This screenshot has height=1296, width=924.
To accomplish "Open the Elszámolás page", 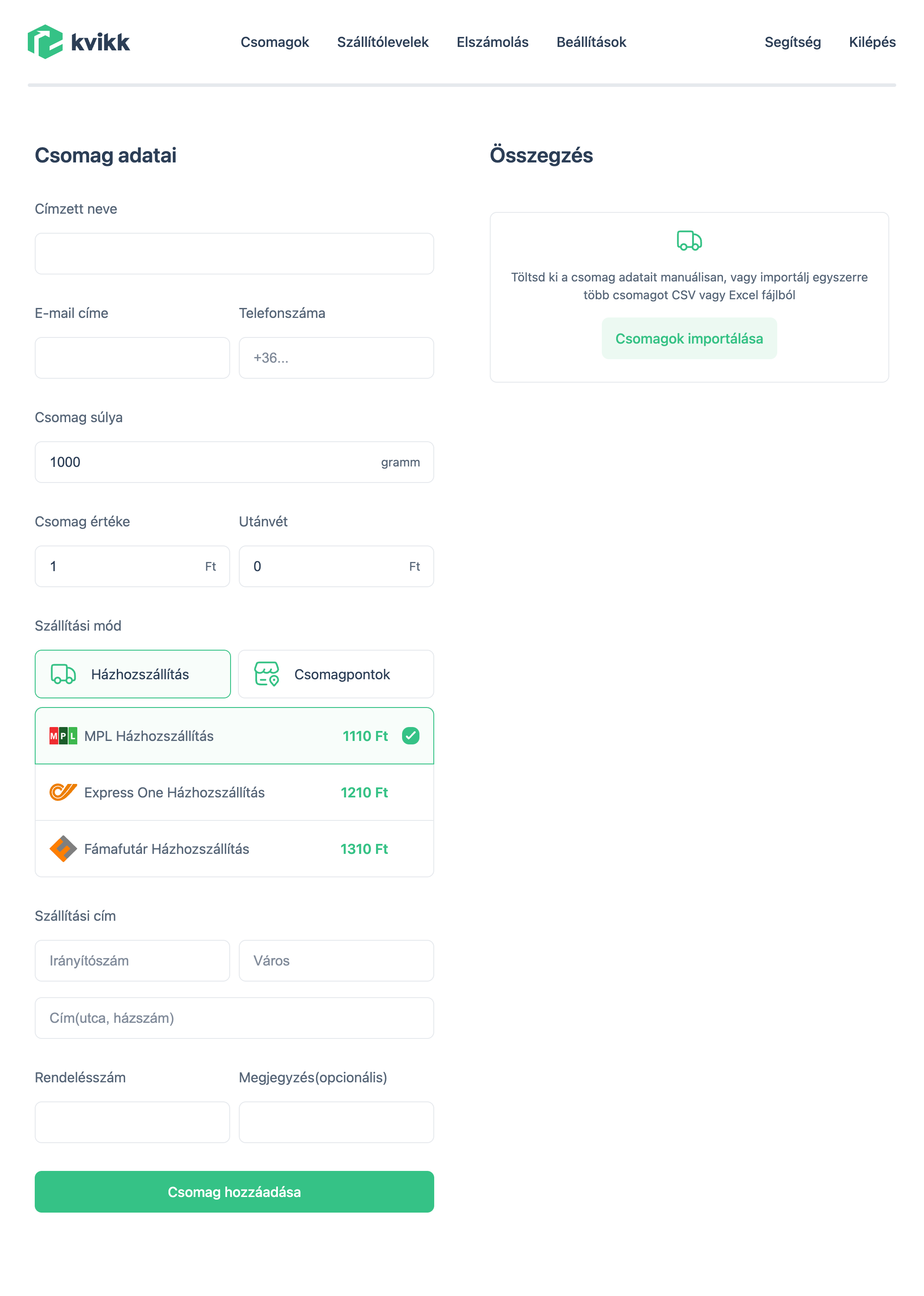I will (x=492, y=42).
